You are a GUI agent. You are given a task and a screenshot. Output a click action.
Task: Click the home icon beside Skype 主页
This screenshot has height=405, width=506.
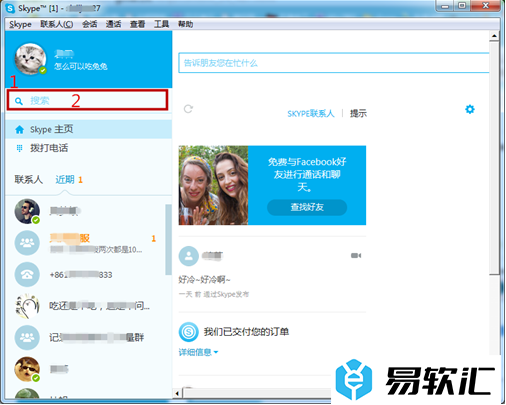pyautogui.click(x=20, y=130)
